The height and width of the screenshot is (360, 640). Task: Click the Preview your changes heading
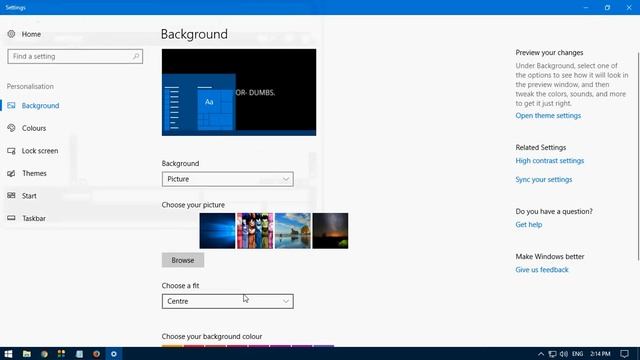(549, 52)
